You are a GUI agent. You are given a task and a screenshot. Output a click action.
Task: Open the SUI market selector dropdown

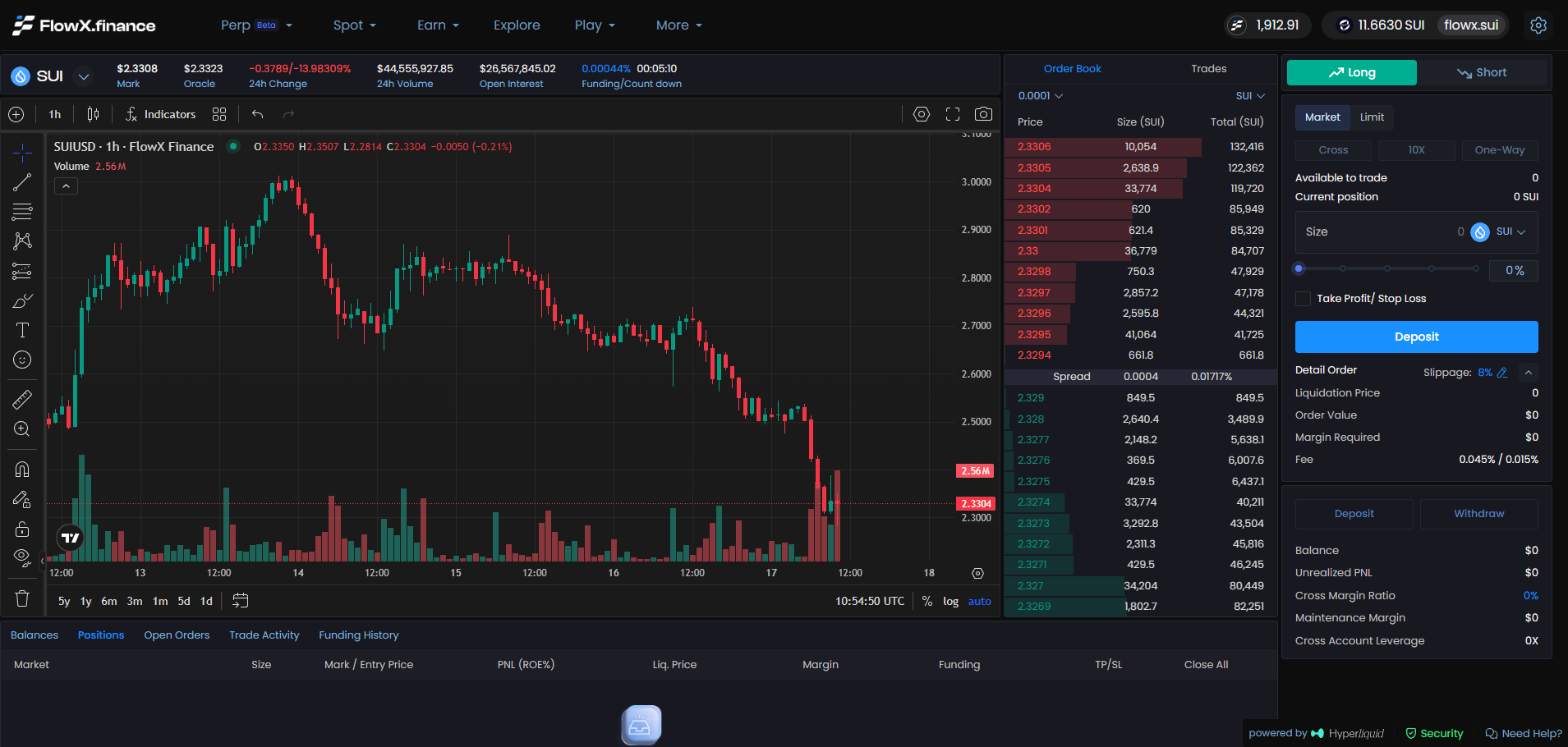pos(83,76)
